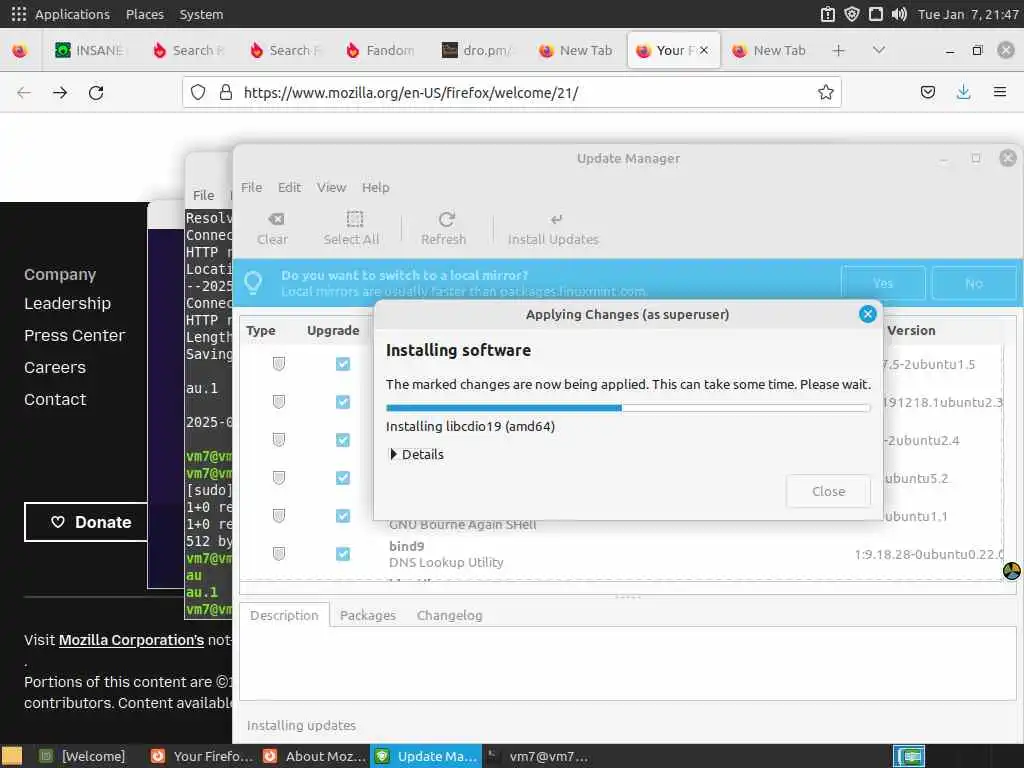Image resolution: width=1024 pixels, height=768 pixels.
Task: Open the Help menu in Update Manager
Action: 376,187
